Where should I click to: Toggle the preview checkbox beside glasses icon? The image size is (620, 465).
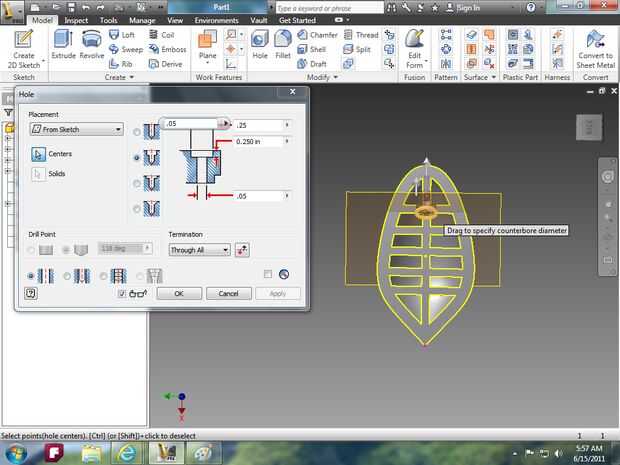pyautogui.click(x=122, y=293)
